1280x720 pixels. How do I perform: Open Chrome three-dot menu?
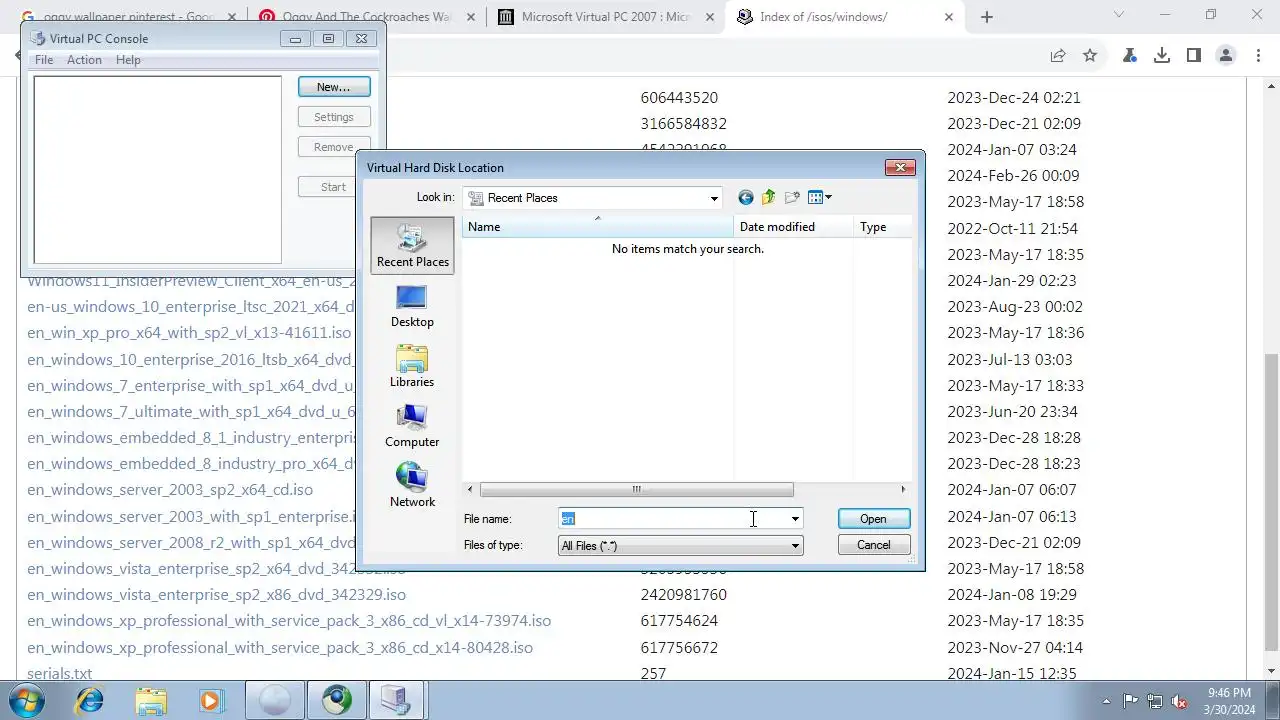(x=1258, y=56)
